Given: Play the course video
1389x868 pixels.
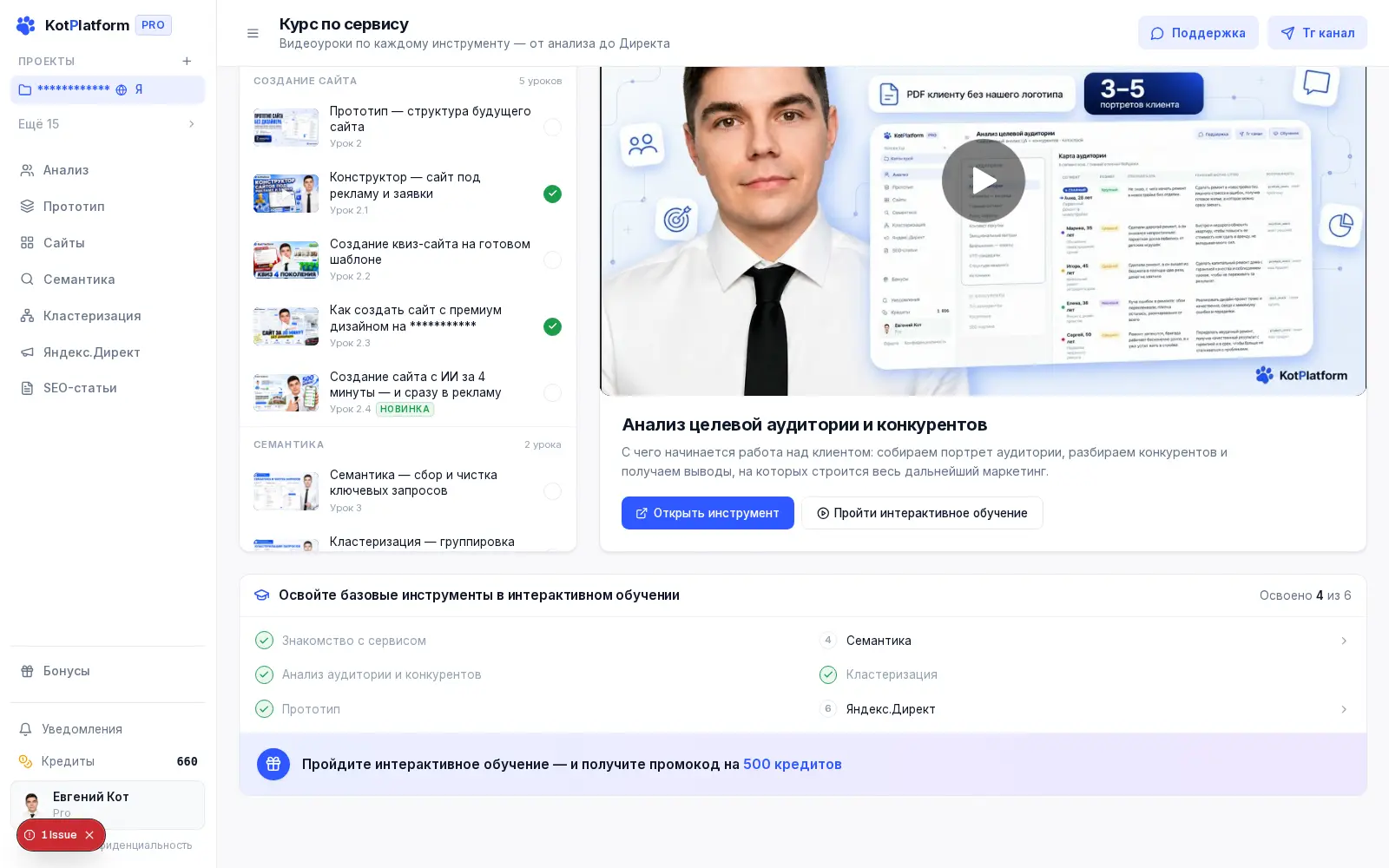Looking at the screenshot, I should click(984, 181).
